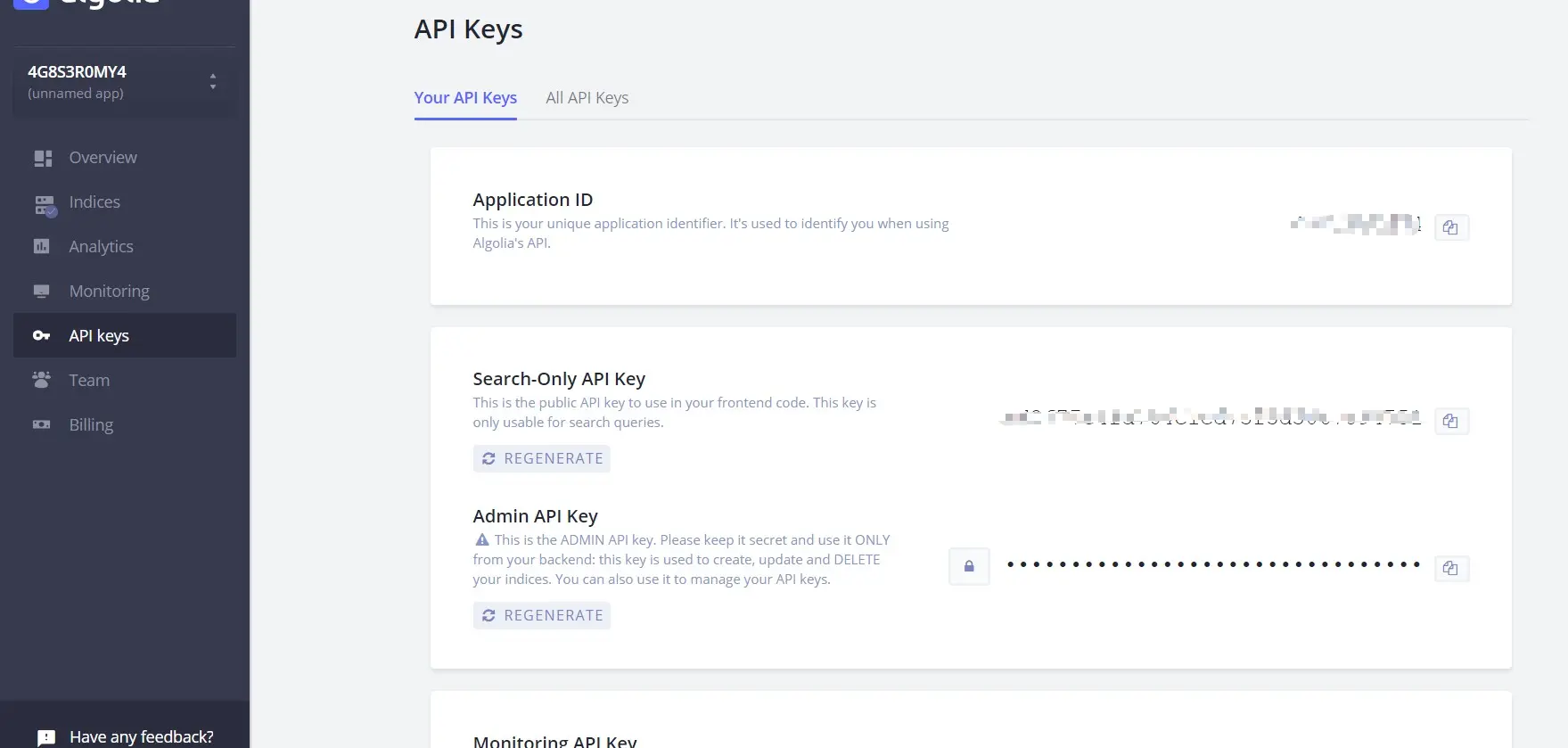Viewport: 1568px width, 748px height.
Task: Regenerate the Admin API Key
Action: [x=542, y=615]
